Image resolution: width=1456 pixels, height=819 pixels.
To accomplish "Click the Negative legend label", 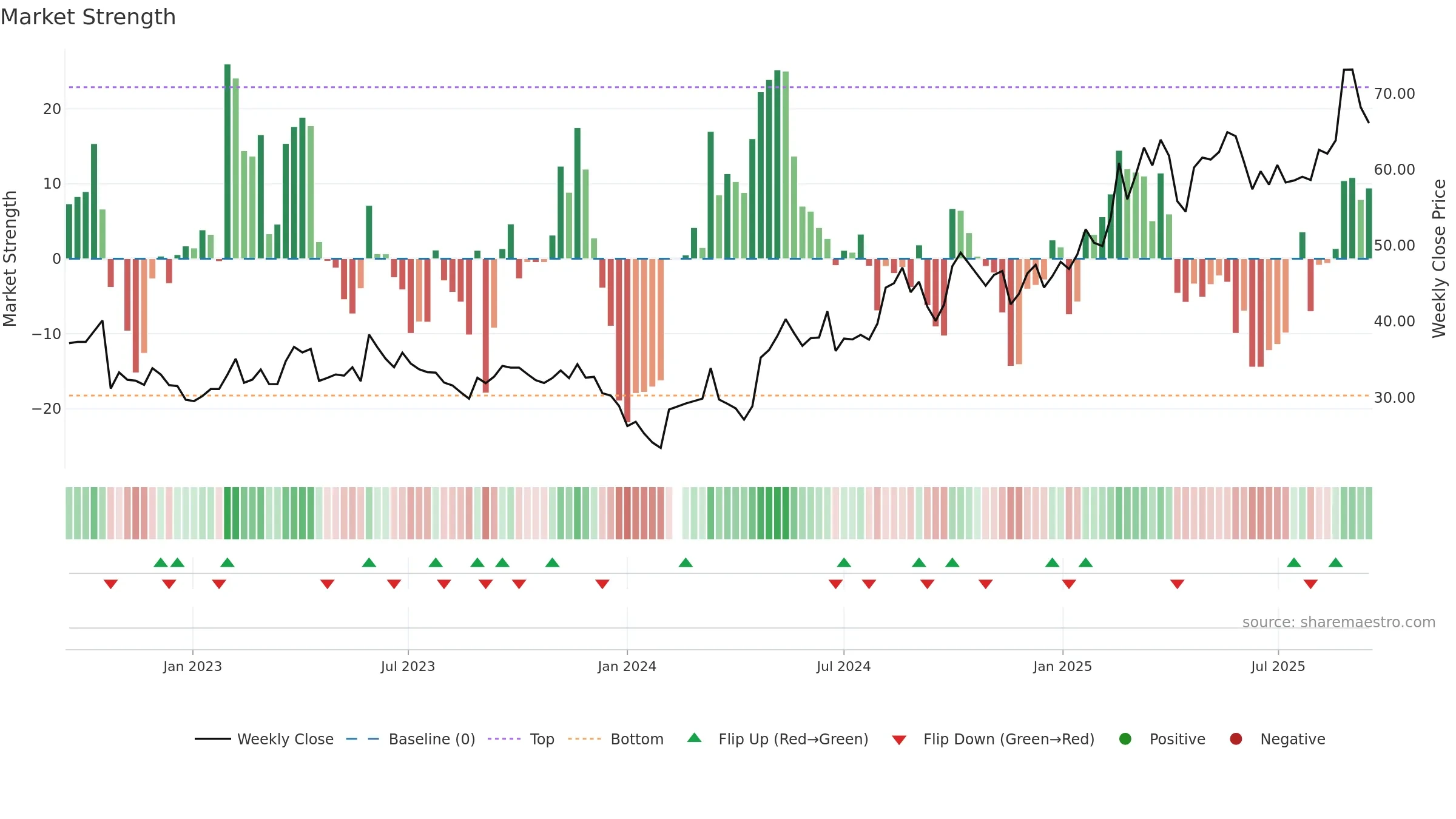I will click(1293, 739).
